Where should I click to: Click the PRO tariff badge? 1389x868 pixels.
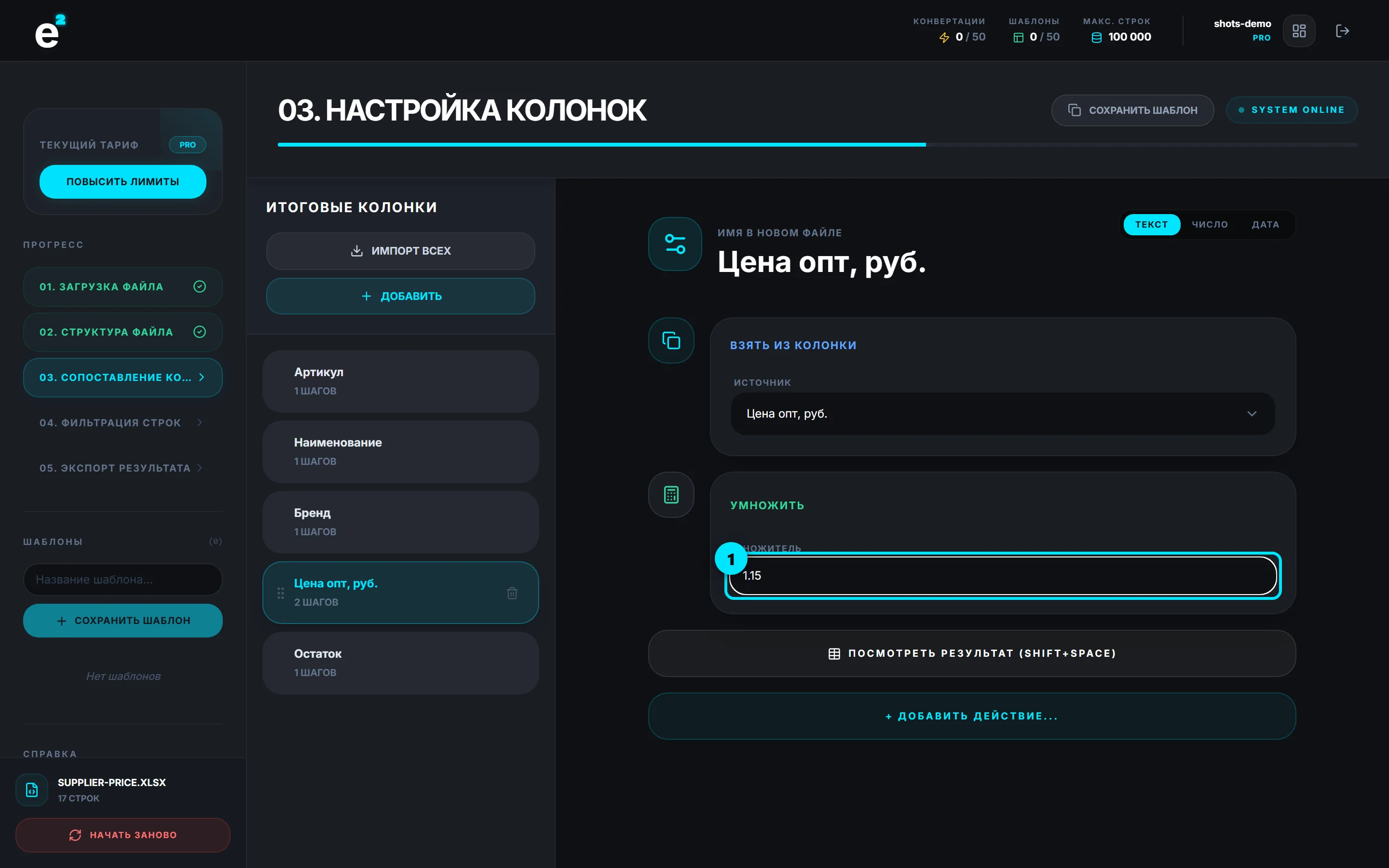187,145
